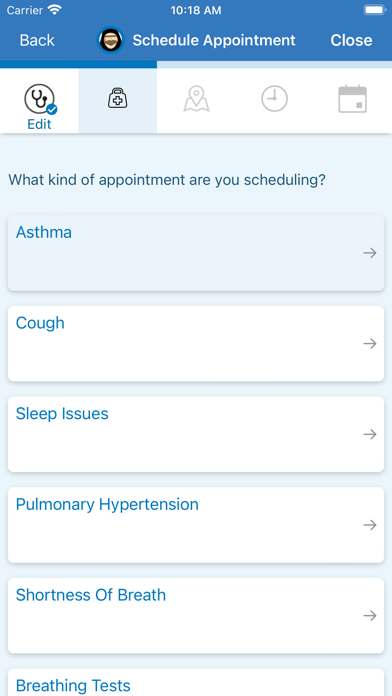Click the arrow beside Sleep Issues
The width and height of the screenshot is (392, 696).
[370, 434]
